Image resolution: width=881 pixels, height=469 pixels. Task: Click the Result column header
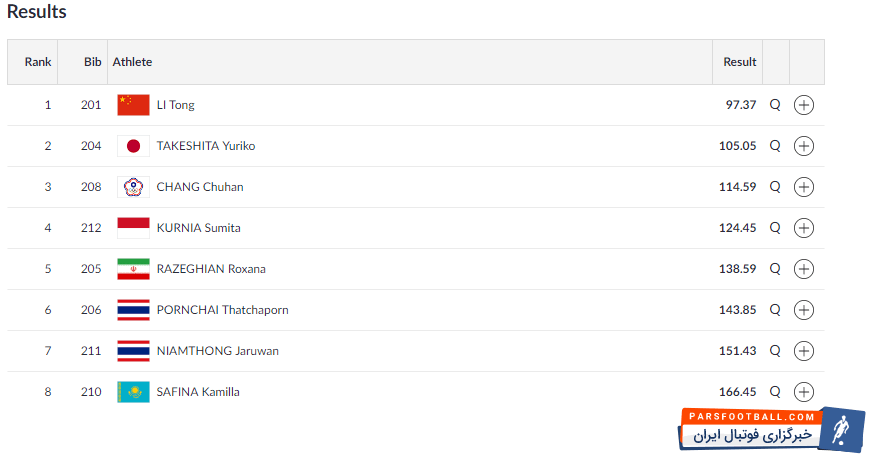click(740, 62)
